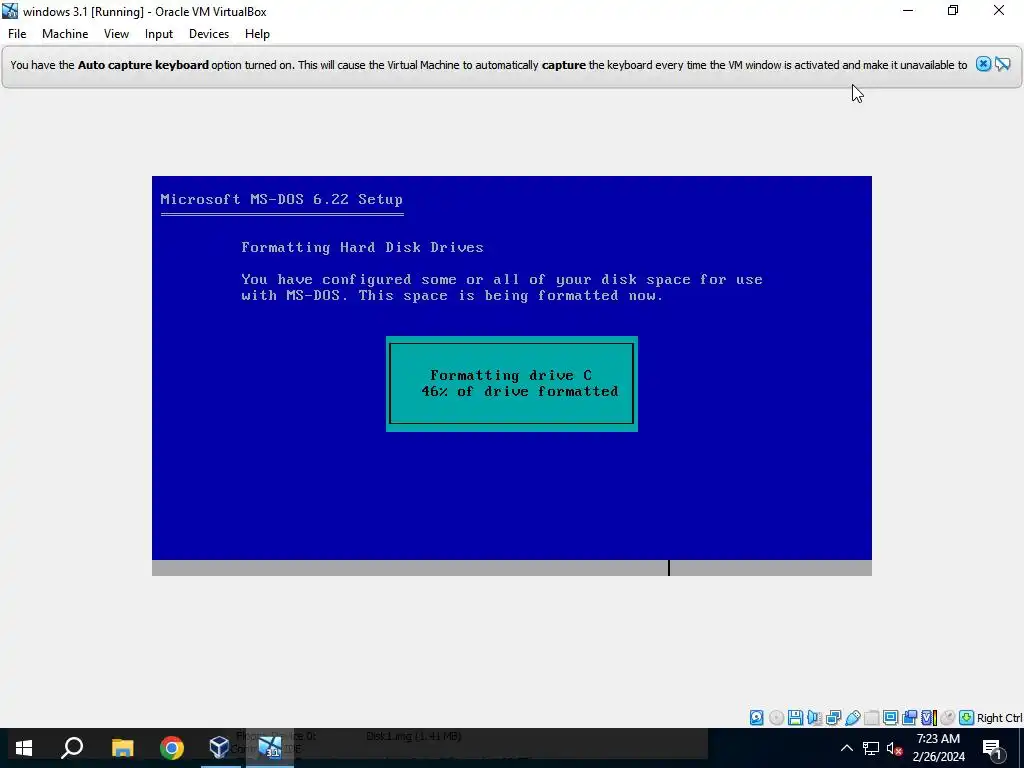The height and width of the screenshot is (768, 1024).
Task: Click the recording indicator icon
Action: [909, 718]
